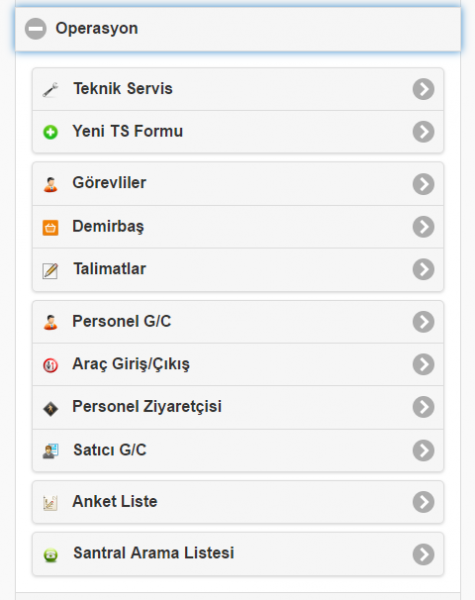Click the green phone icon for Santral Arama Listesi
This screenshot has height=600, width=475.
coord(50,555)
